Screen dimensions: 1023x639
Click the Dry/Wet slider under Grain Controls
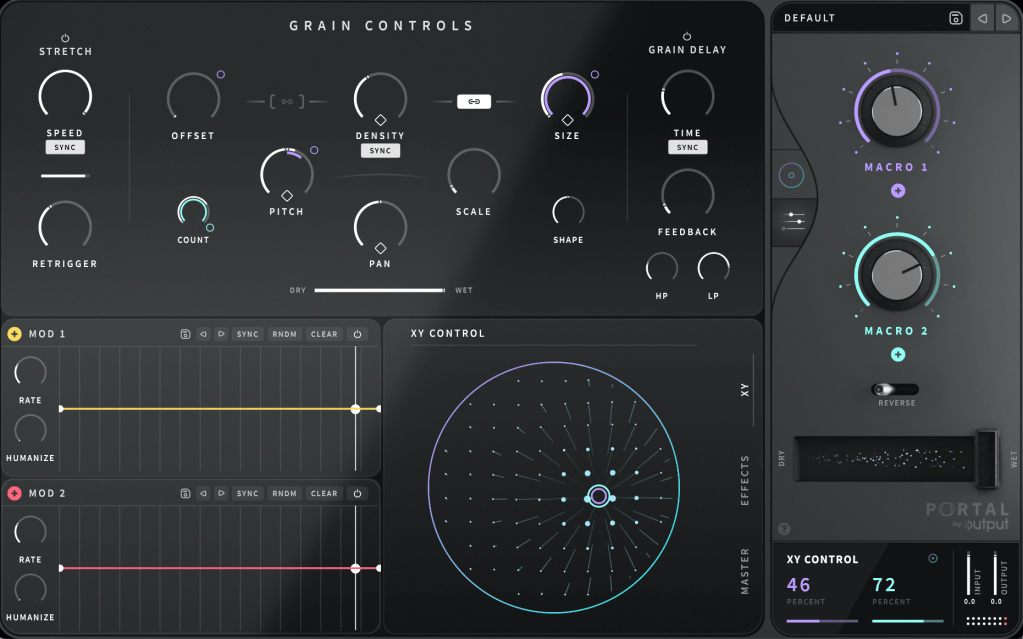pos(379,290)
